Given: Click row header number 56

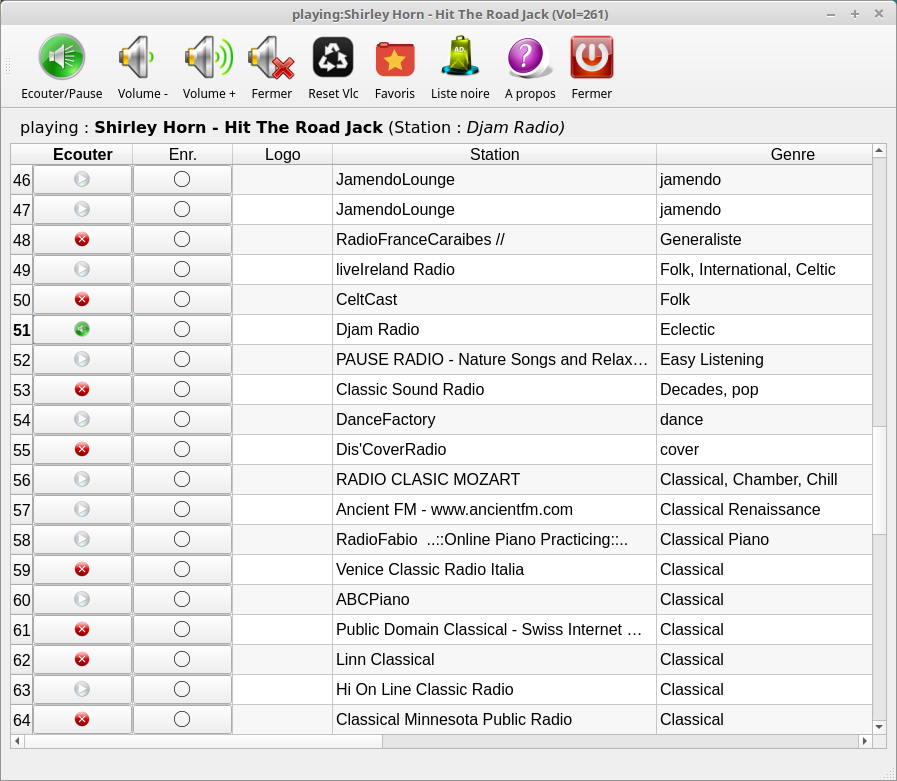Looking at the screenshot, I should click(x=22, y=480).
